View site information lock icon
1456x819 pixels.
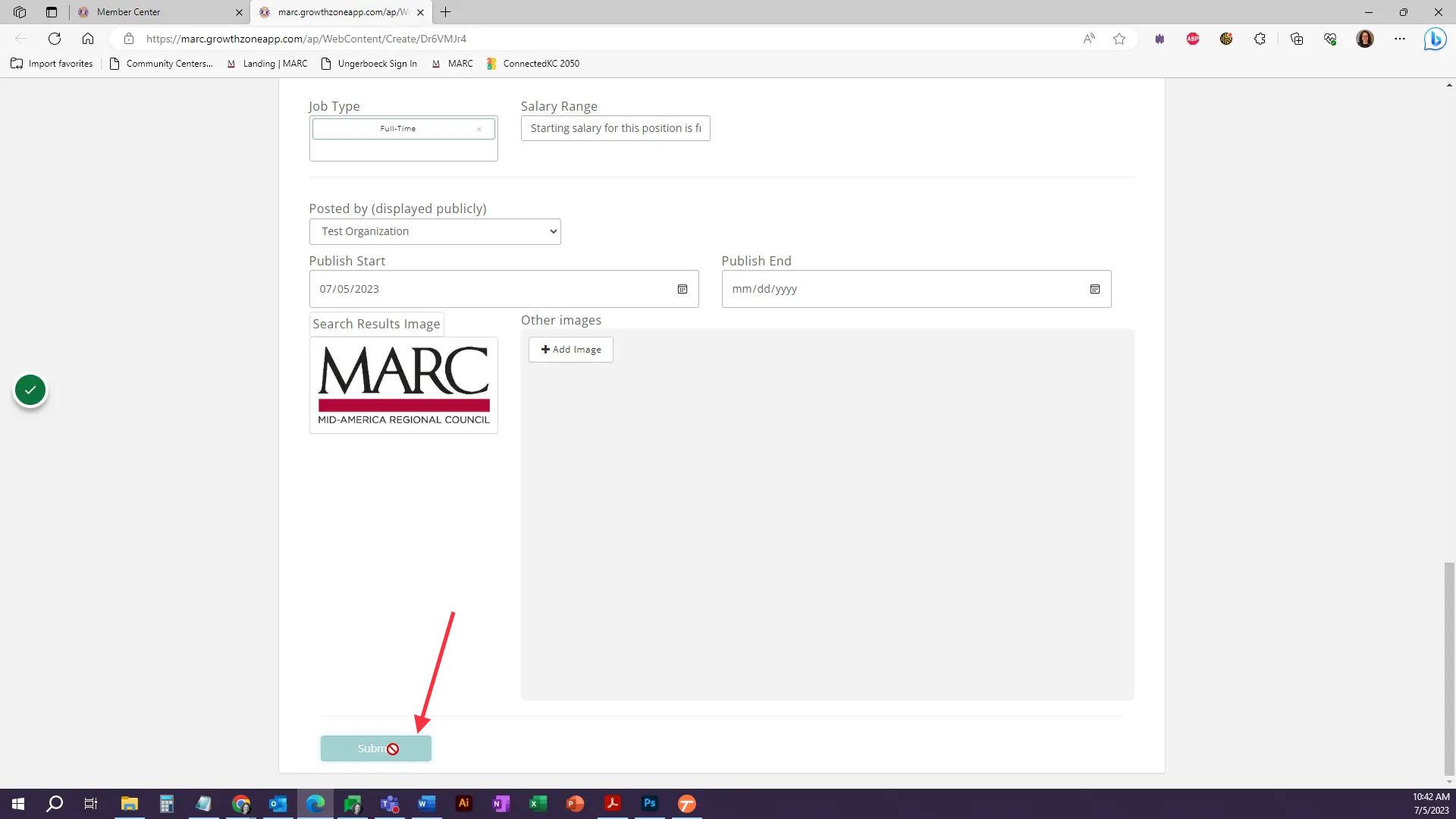coord(129,39)
